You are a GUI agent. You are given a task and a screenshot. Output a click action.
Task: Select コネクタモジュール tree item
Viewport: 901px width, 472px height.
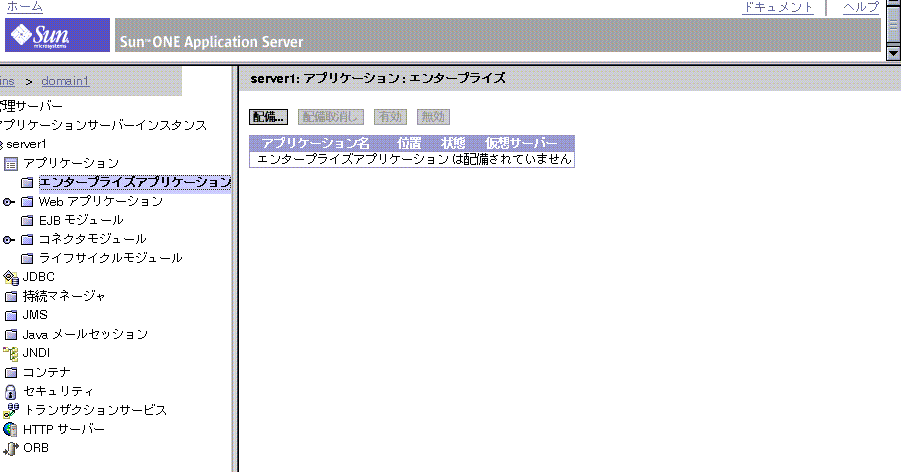pyautogui.click(x=93, y=239)
